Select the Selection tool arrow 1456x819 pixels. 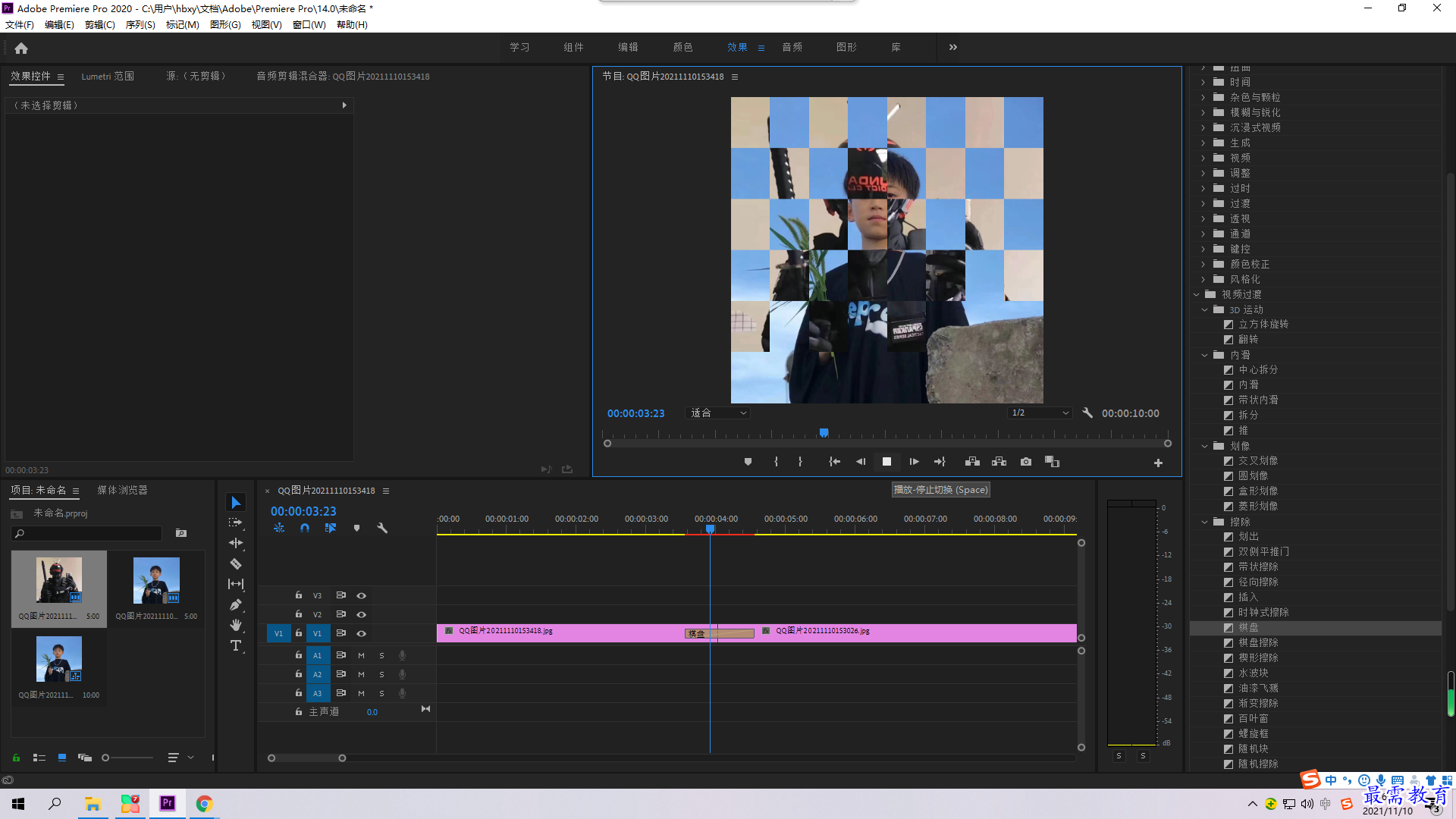[x=236, y=503]
